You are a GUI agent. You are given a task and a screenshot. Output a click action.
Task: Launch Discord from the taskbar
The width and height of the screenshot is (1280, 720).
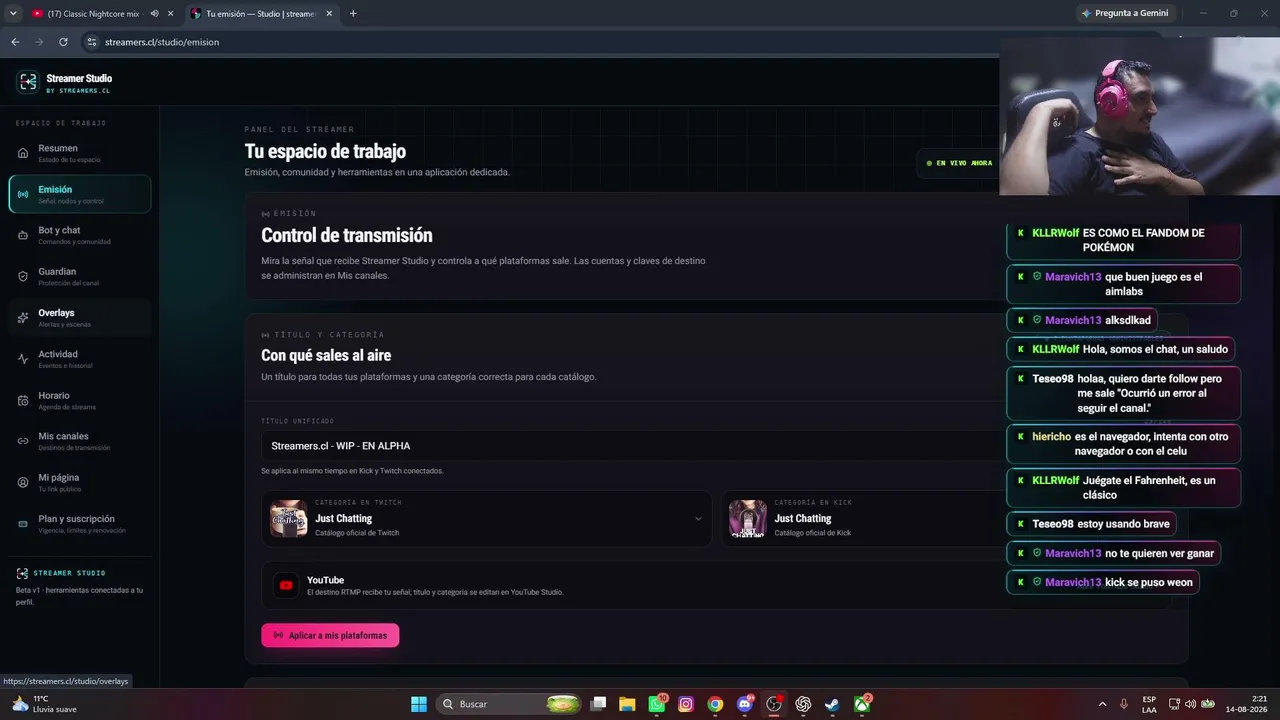[x=745, y=704]
